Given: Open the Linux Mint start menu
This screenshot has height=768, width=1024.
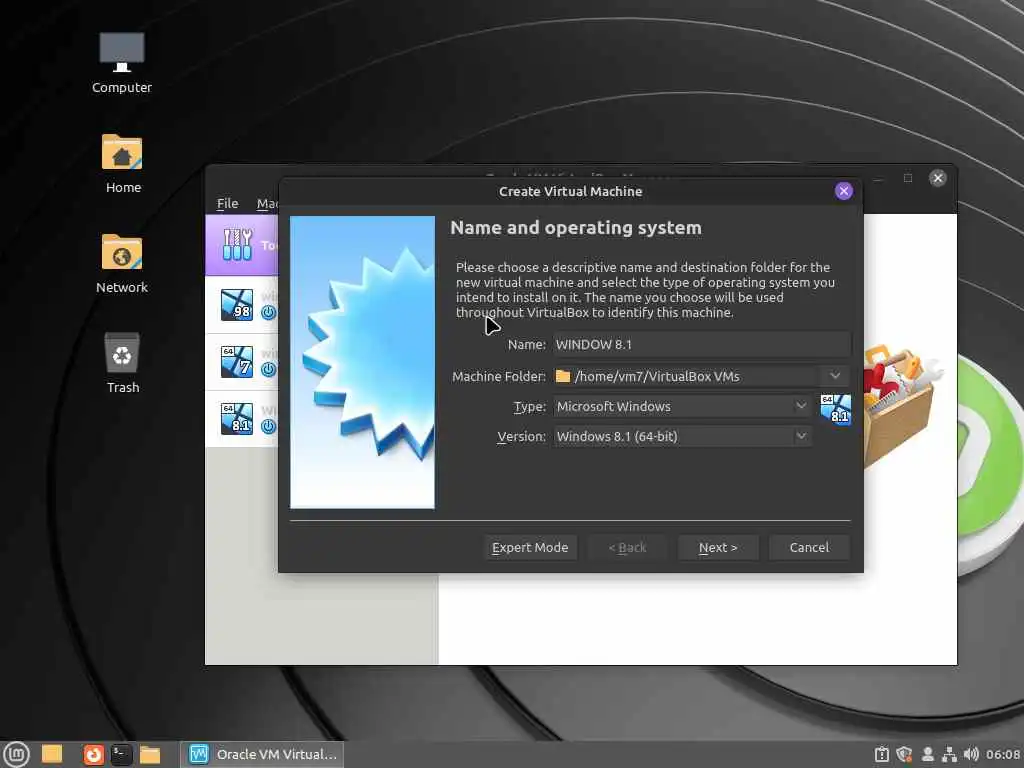Looking at the screenshot, I should tap(16, 754).
